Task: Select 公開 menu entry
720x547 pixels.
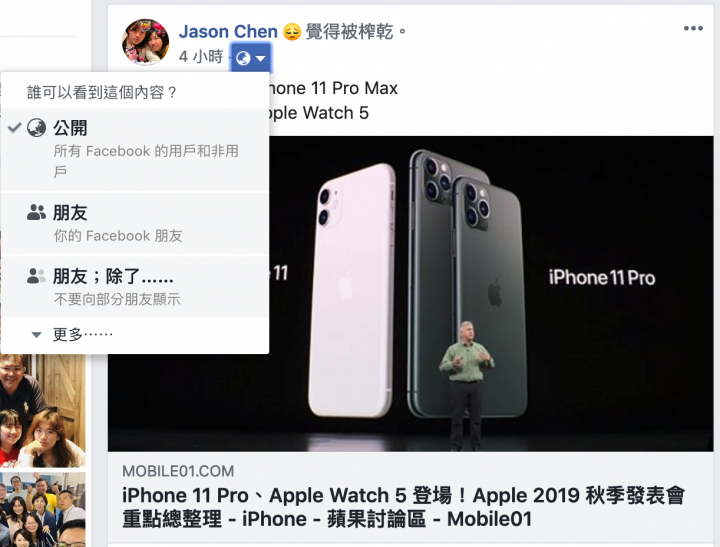Action: tap(135, 149)
